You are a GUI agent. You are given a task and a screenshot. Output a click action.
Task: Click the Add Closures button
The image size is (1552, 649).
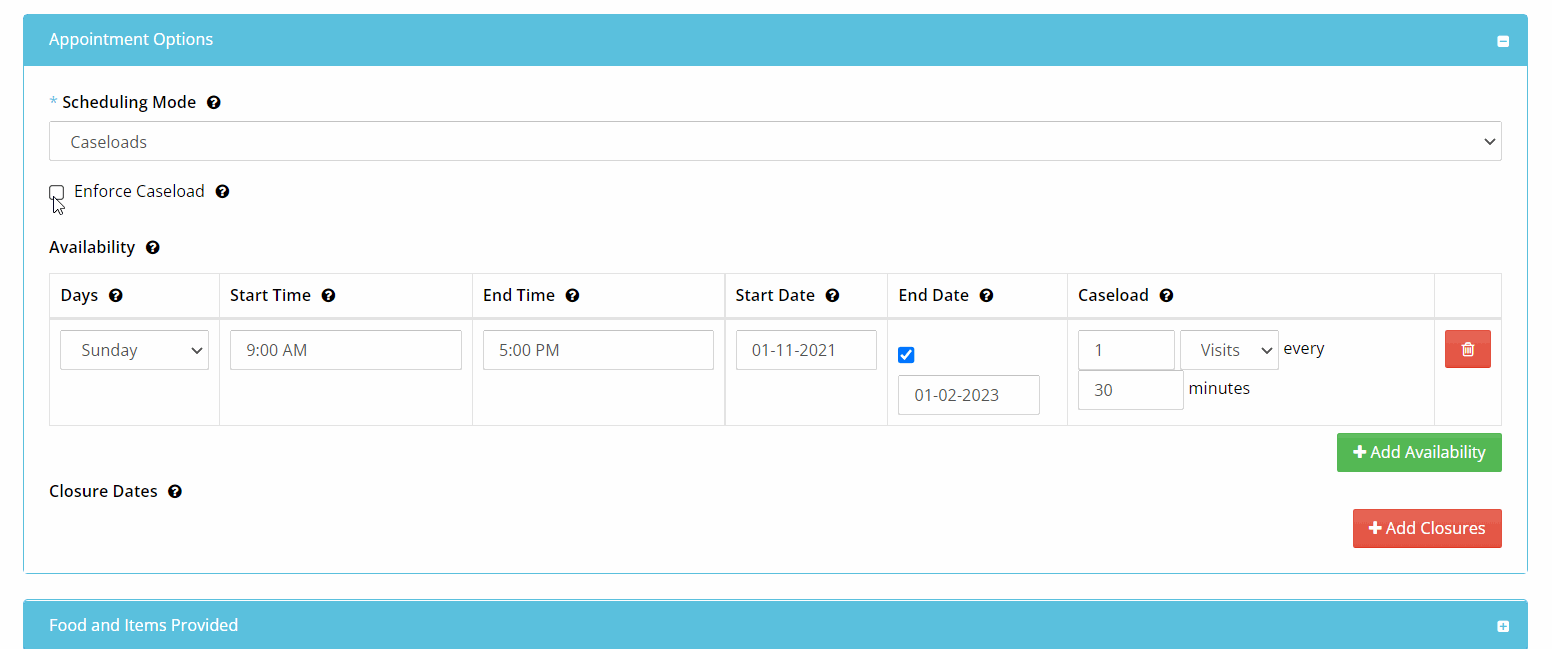[x=1426, y=528]
